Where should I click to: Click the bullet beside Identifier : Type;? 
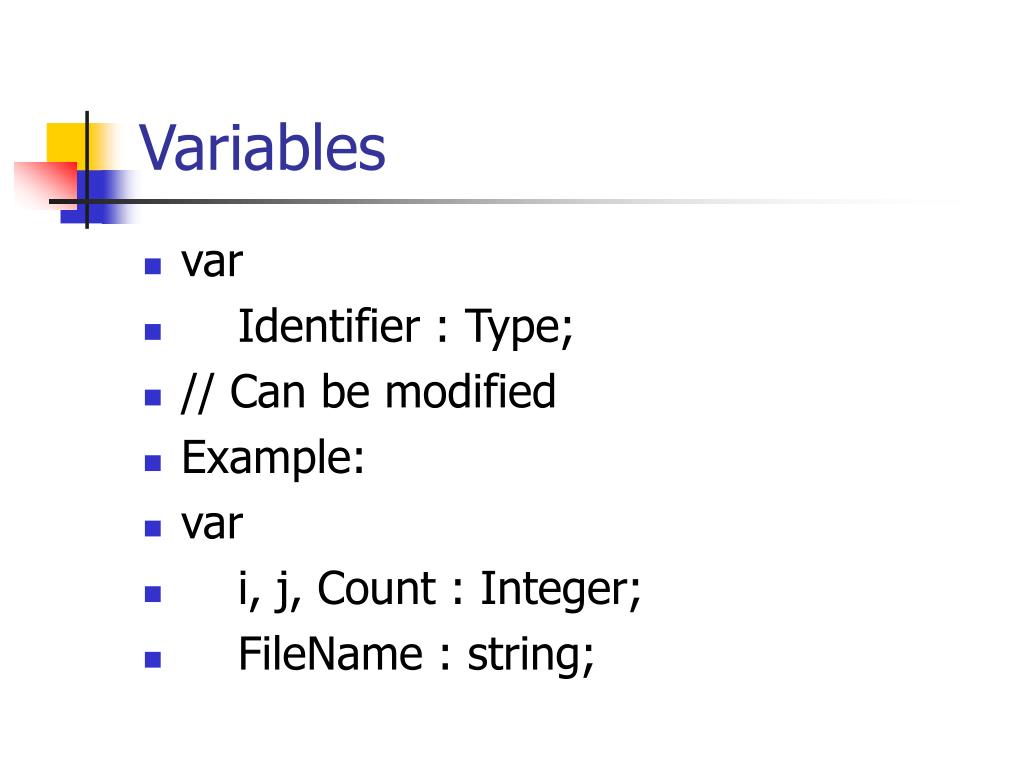point(153,332)
